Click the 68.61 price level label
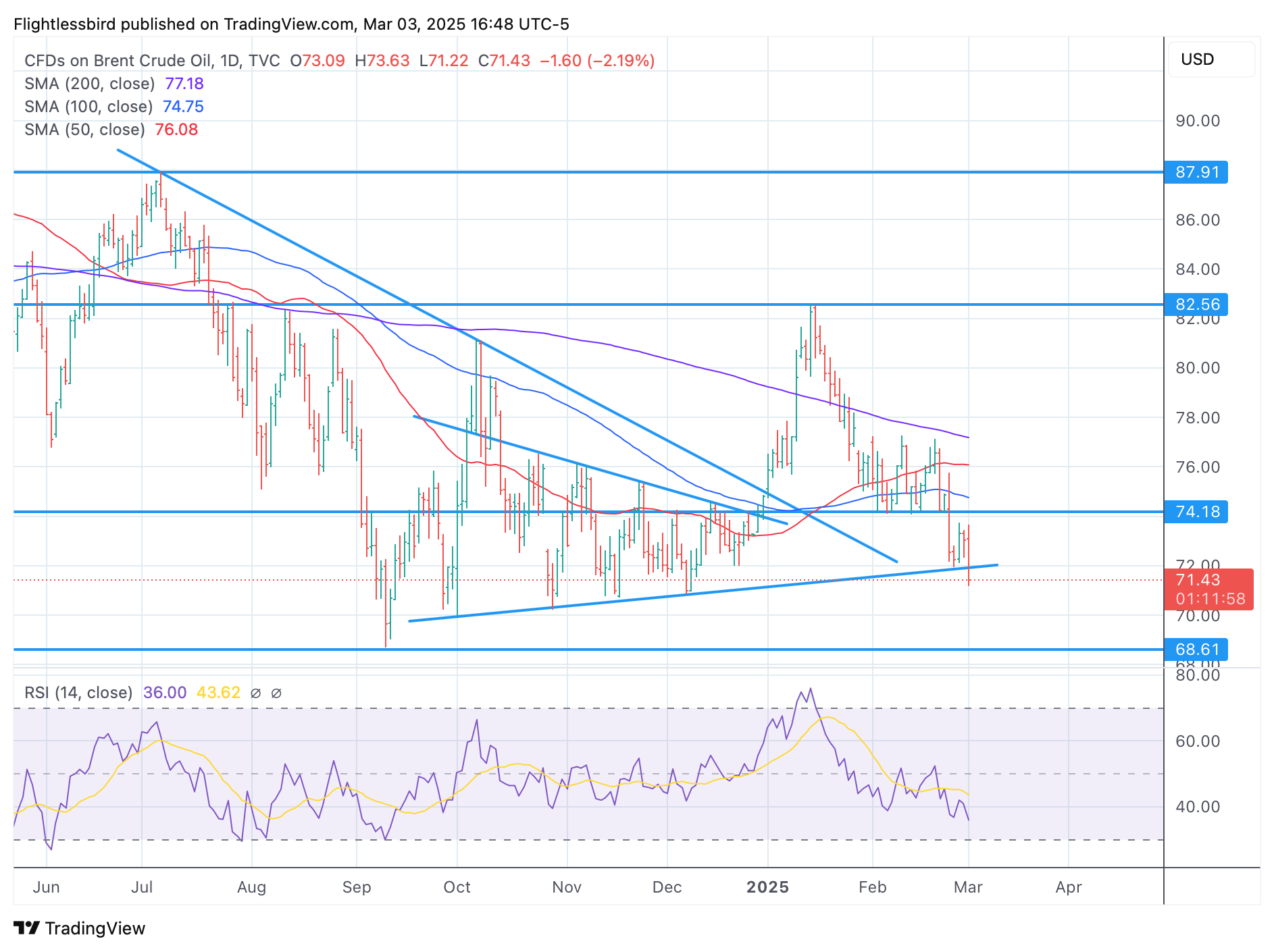 (x=1196, y=650)
